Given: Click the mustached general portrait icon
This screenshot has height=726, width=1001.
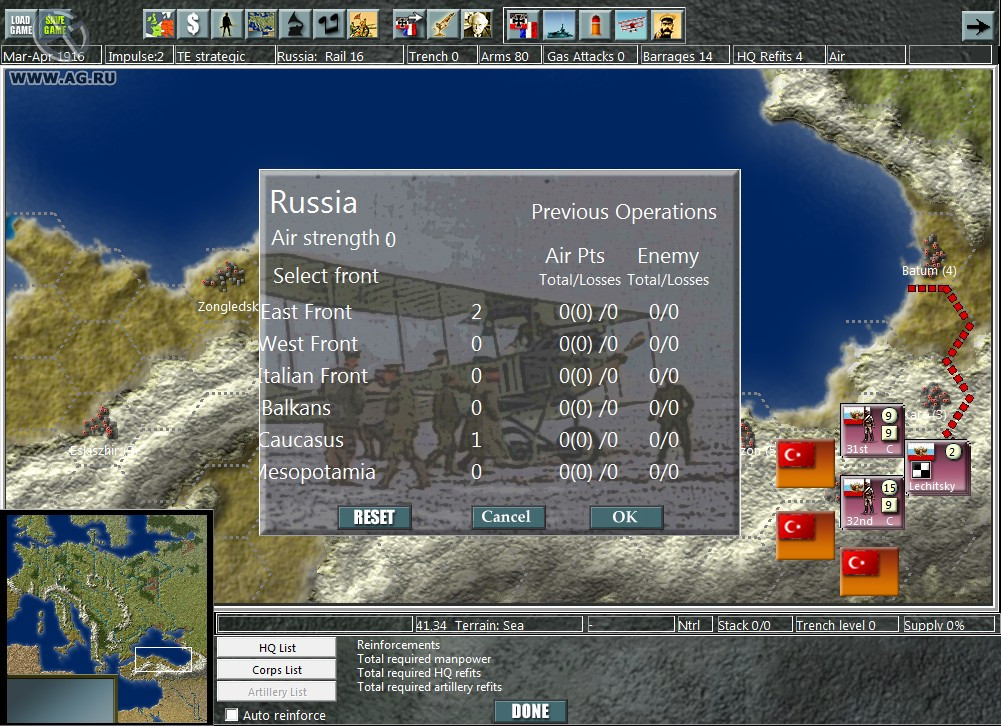Looking at the screenshot, I should [666, 24].
